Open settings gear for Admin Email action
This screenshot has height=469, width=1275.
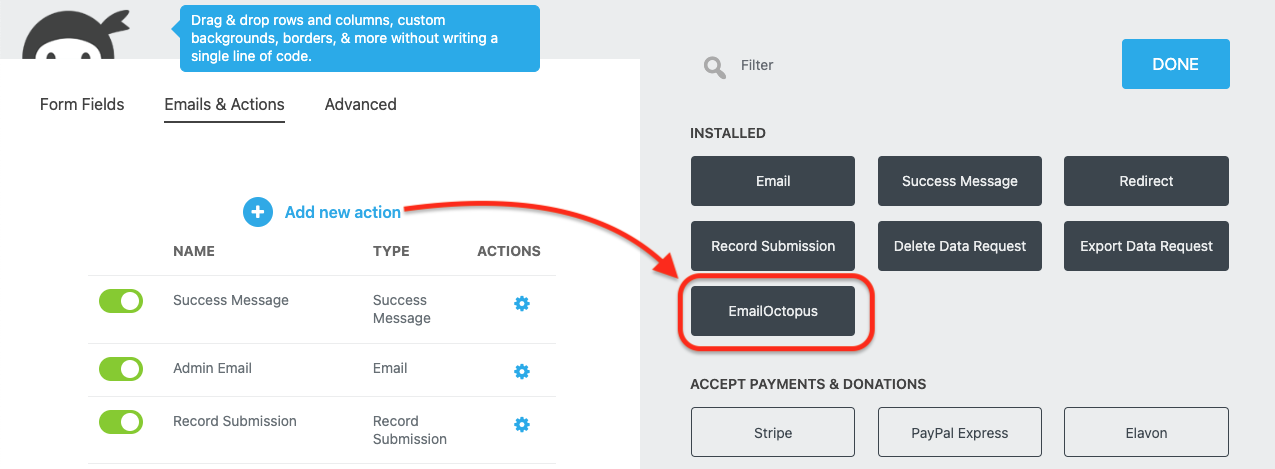(x=521, y=371)
